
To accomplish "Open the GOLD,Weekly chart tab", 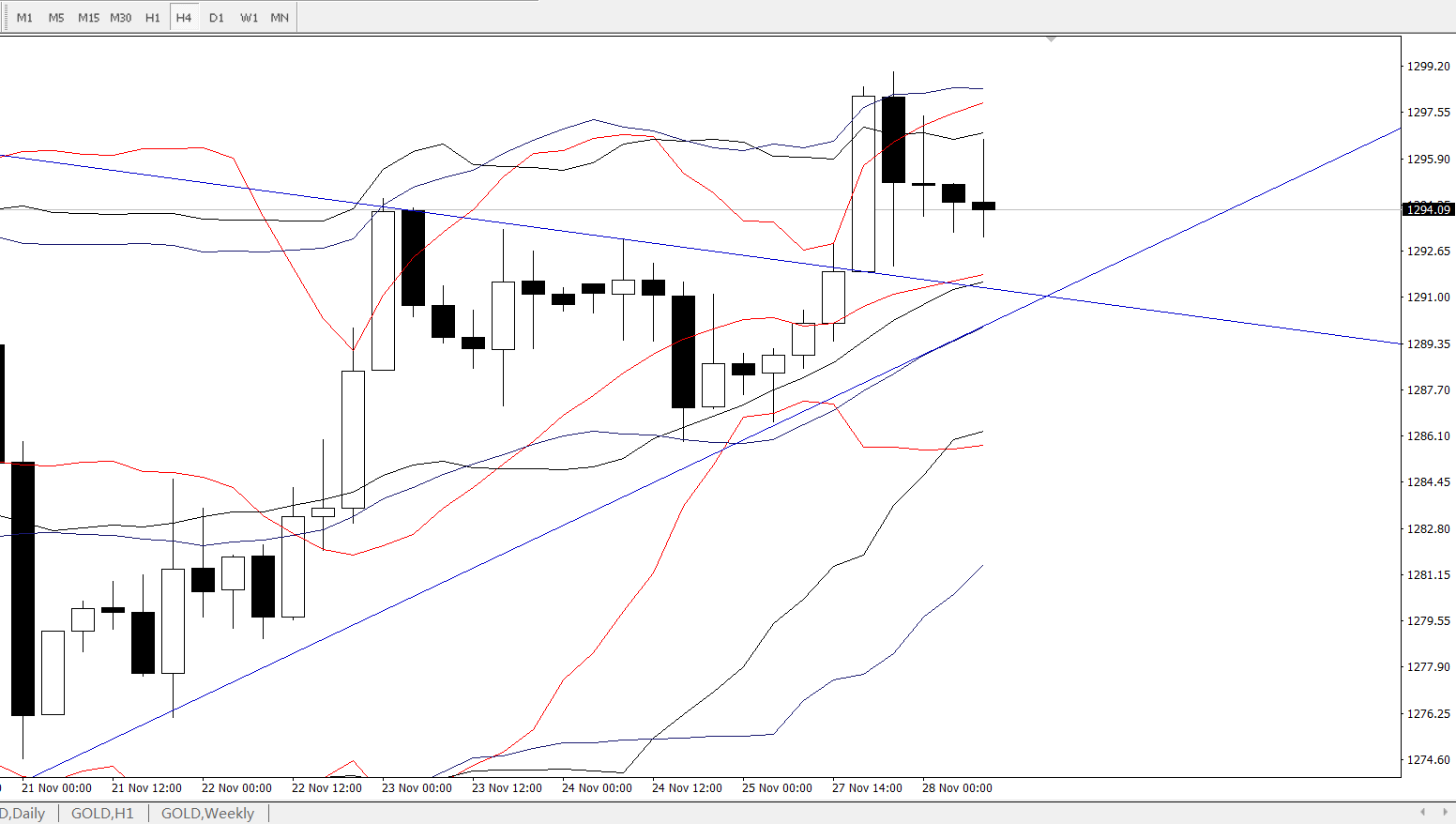I will point(207,813).
